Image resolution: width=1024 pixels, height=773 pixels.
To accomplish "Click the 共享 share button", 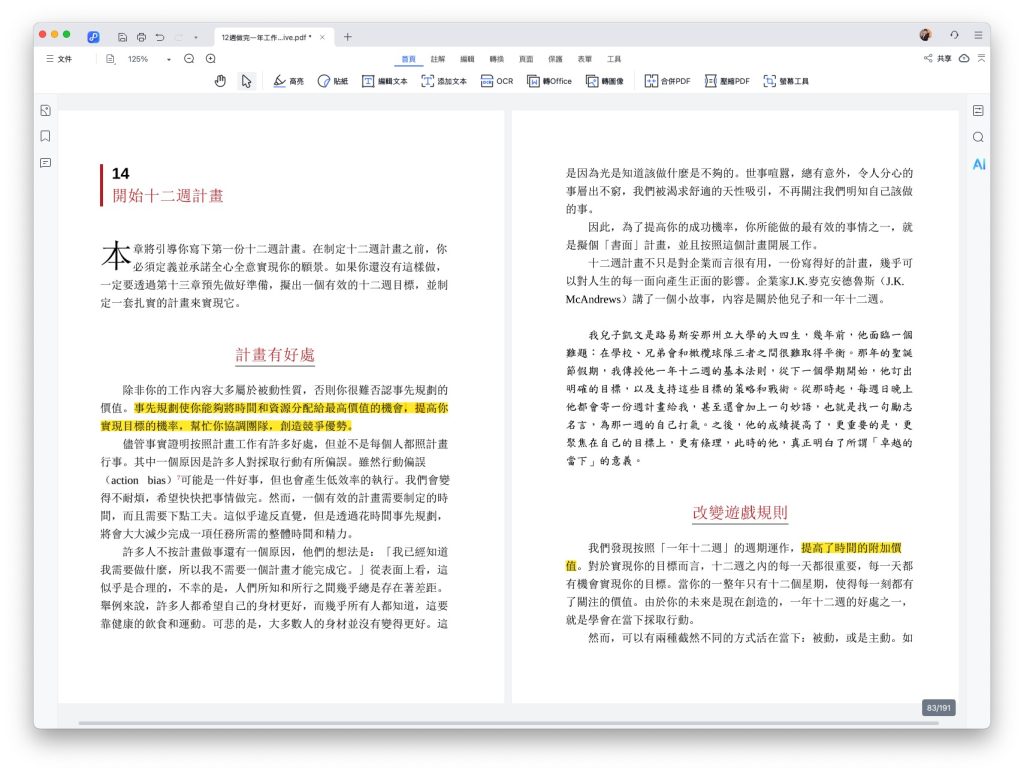I will tap(938, 59).
